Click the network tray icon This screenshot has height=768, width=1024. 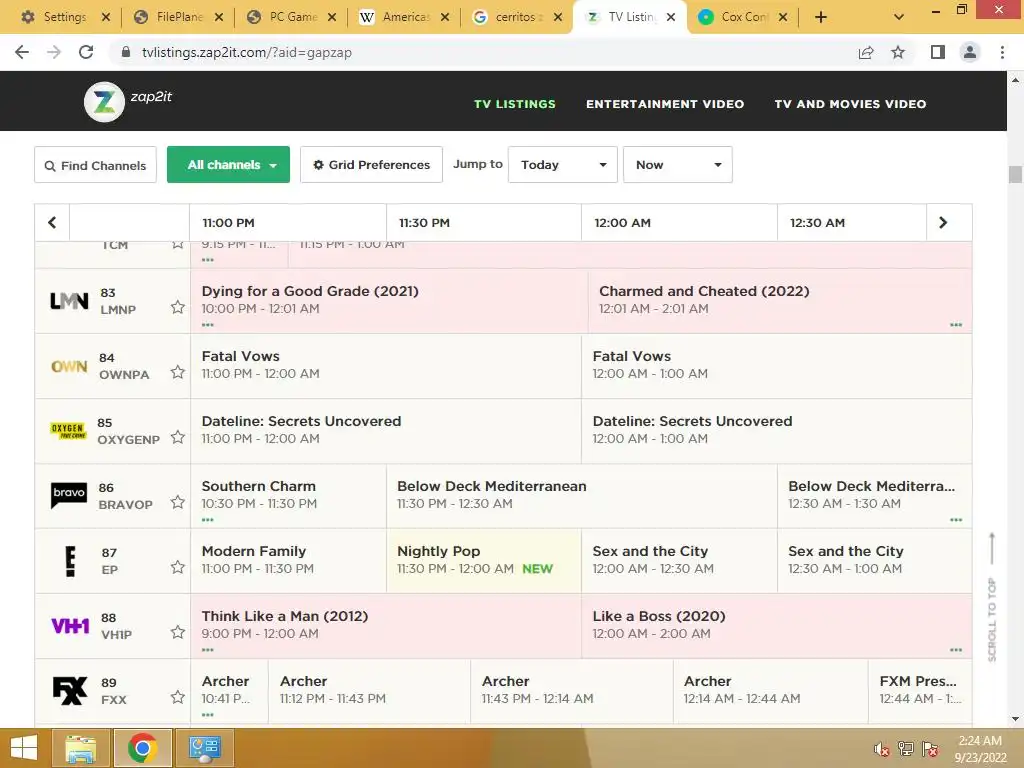[x=906, y=749]
